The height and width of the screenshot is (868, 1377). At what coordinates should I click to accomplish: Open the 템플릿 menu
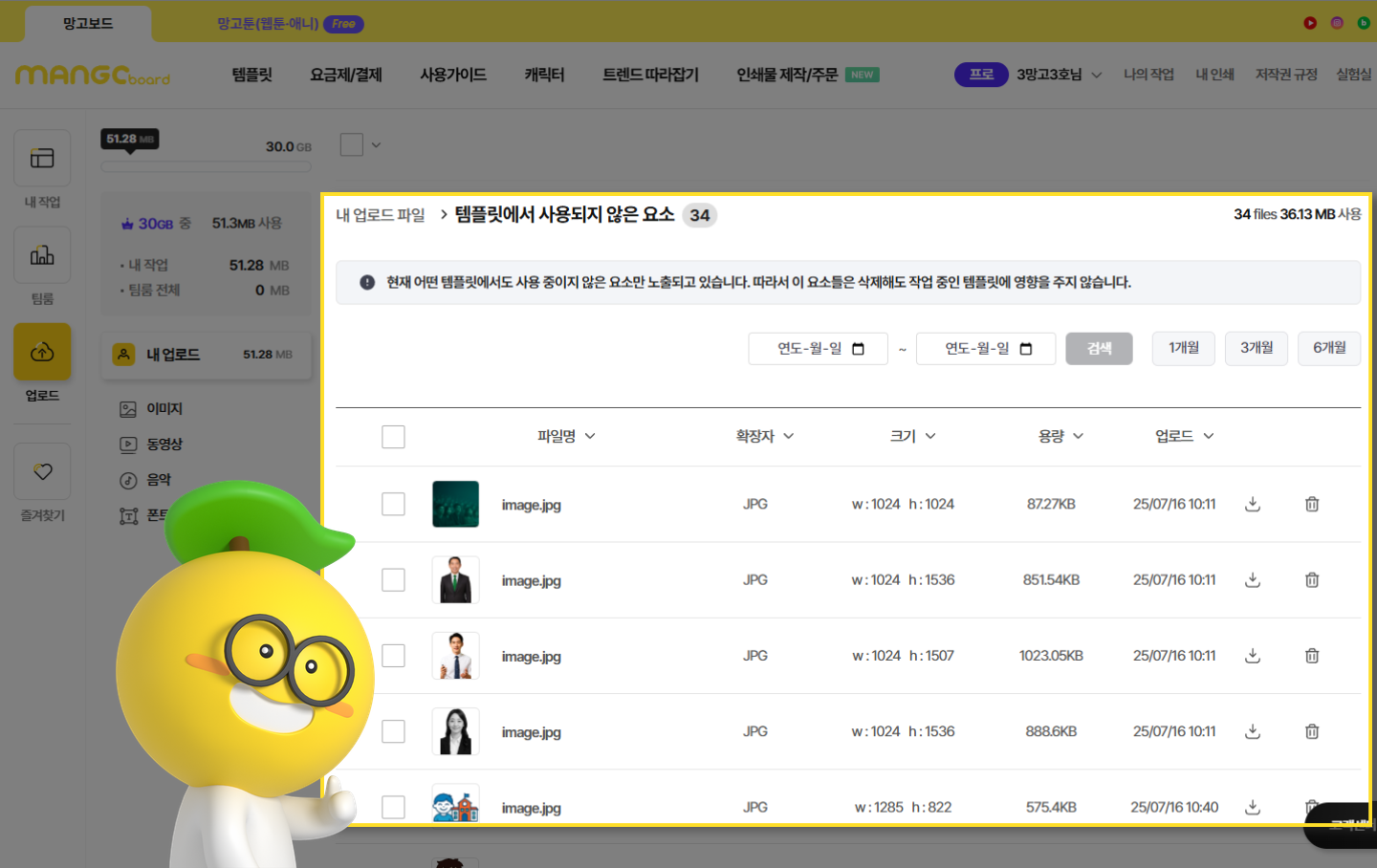[x=252, y=75]
